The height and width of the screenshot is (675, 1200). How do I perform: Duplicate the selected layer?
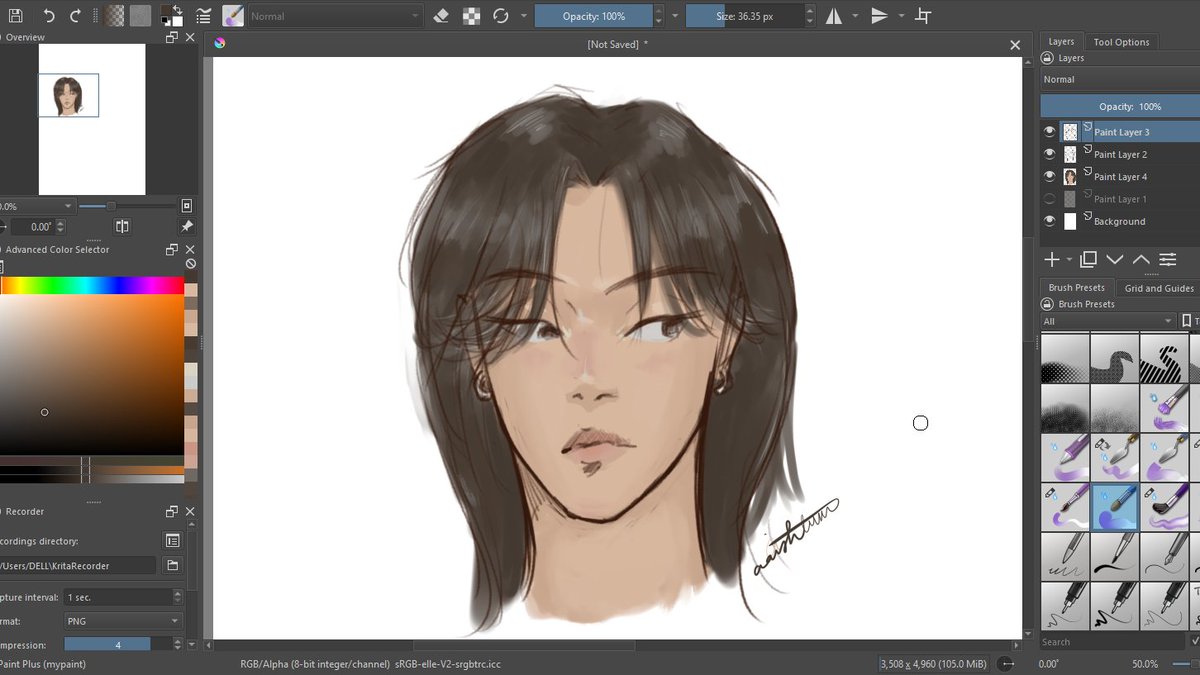click(1088, 260)
